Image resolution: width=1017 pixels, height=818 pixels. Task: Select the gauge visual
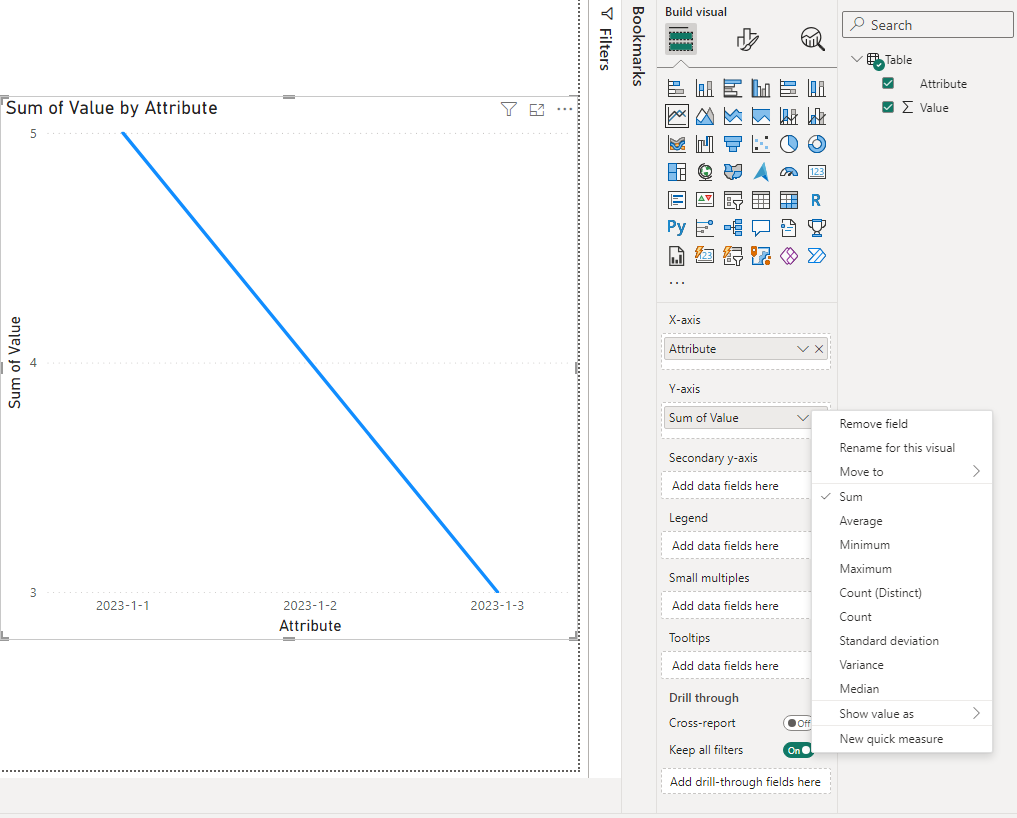[x=789, y=172]
